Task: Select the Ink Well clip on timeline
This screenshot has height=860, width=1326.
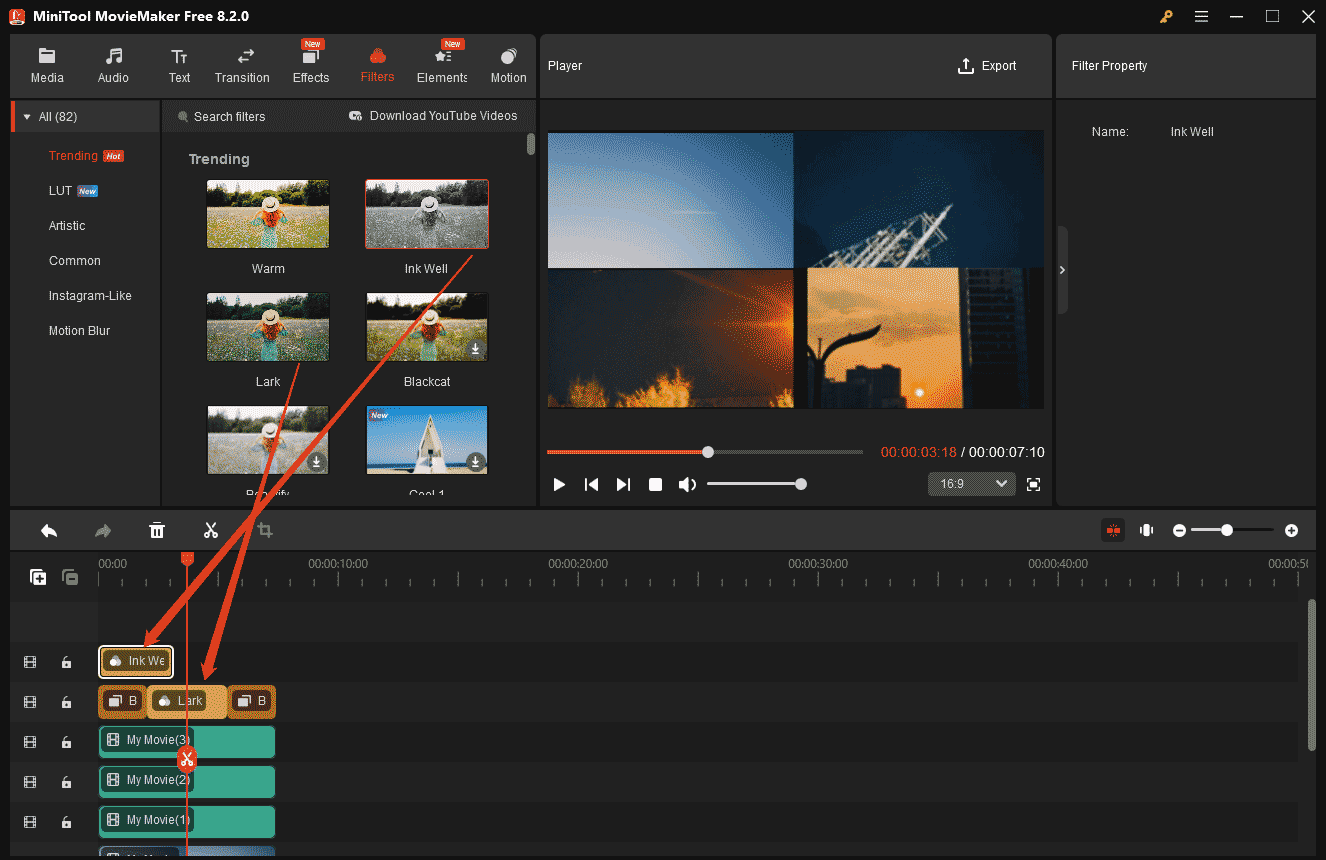Action: click(x=136, y=661)
